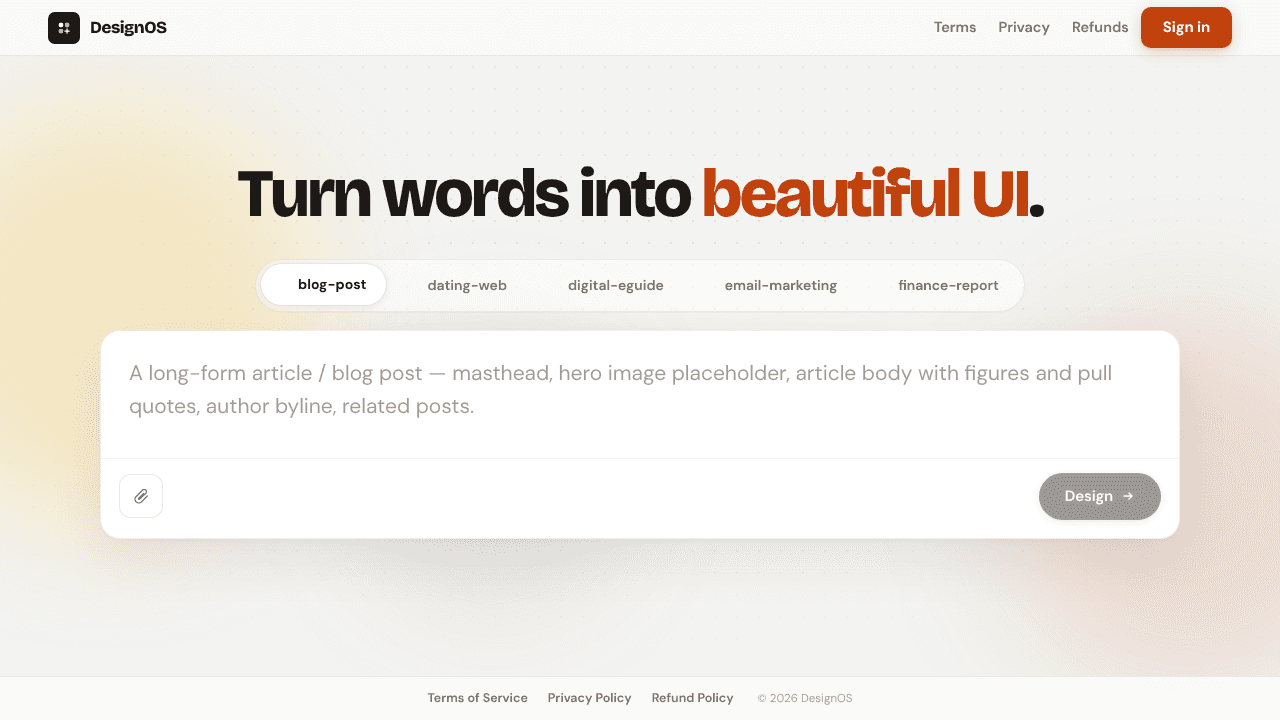1280x720 pixels.
Task: Click the DesignOS logo icon
Action: 64,28
